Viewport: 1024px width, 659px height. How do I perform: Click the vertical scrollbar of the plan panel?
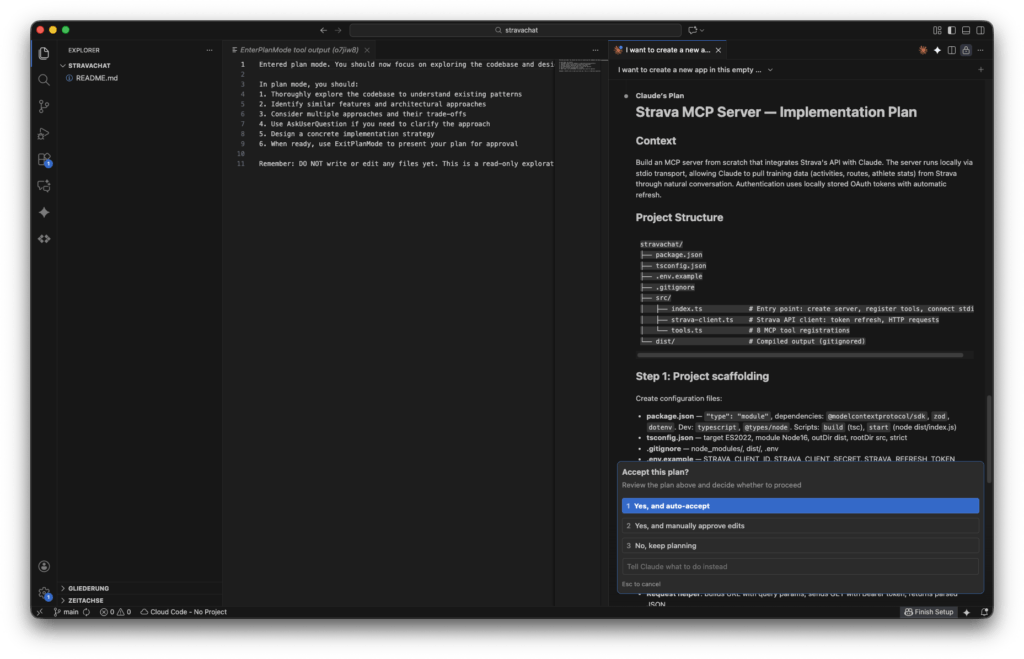pyautogui.click(x=989, y=439)
